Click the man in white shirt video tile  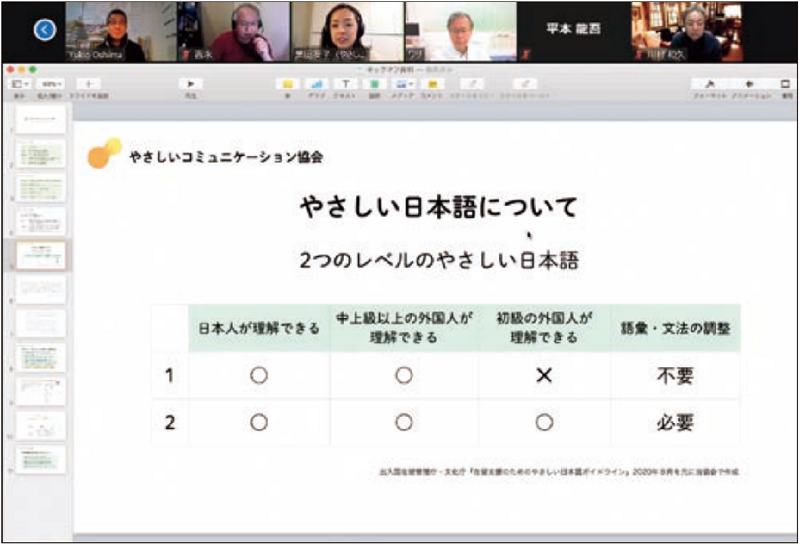(x=461, y=32)
